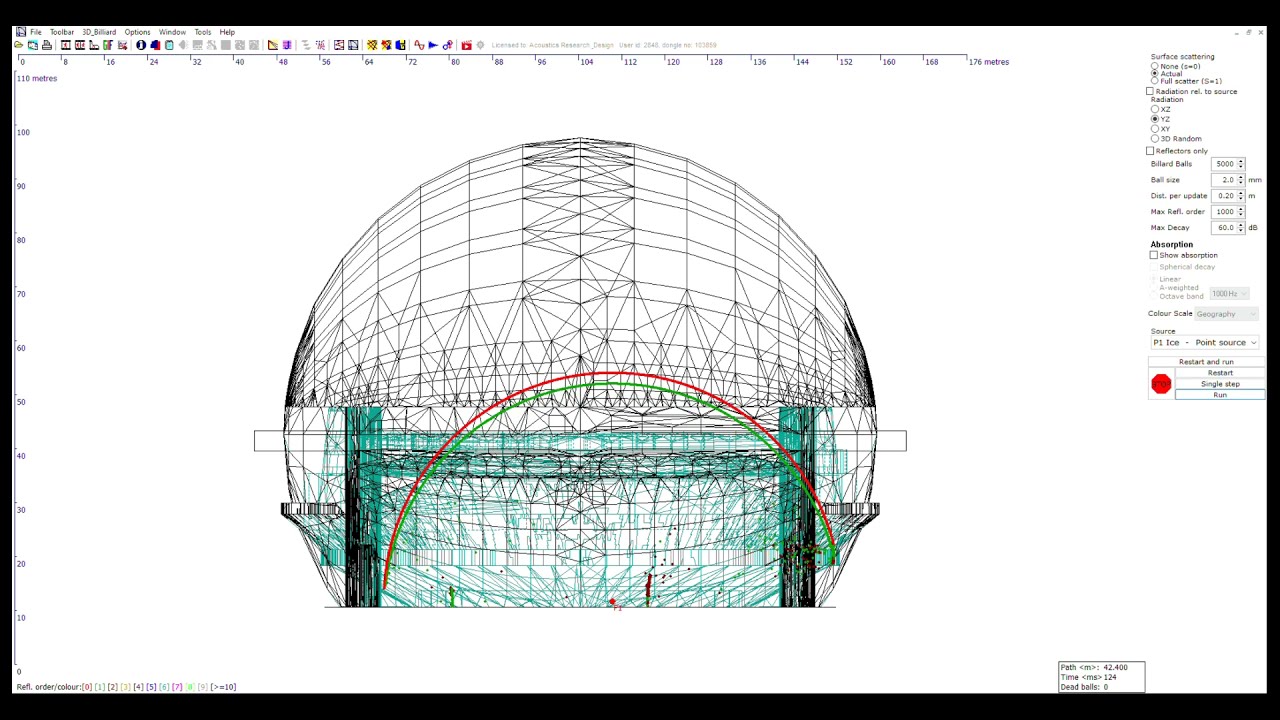Viewport: 1280px width, 720px height.
Task: Click the purple [5] reflection order colour
Action: click(151, 687)
